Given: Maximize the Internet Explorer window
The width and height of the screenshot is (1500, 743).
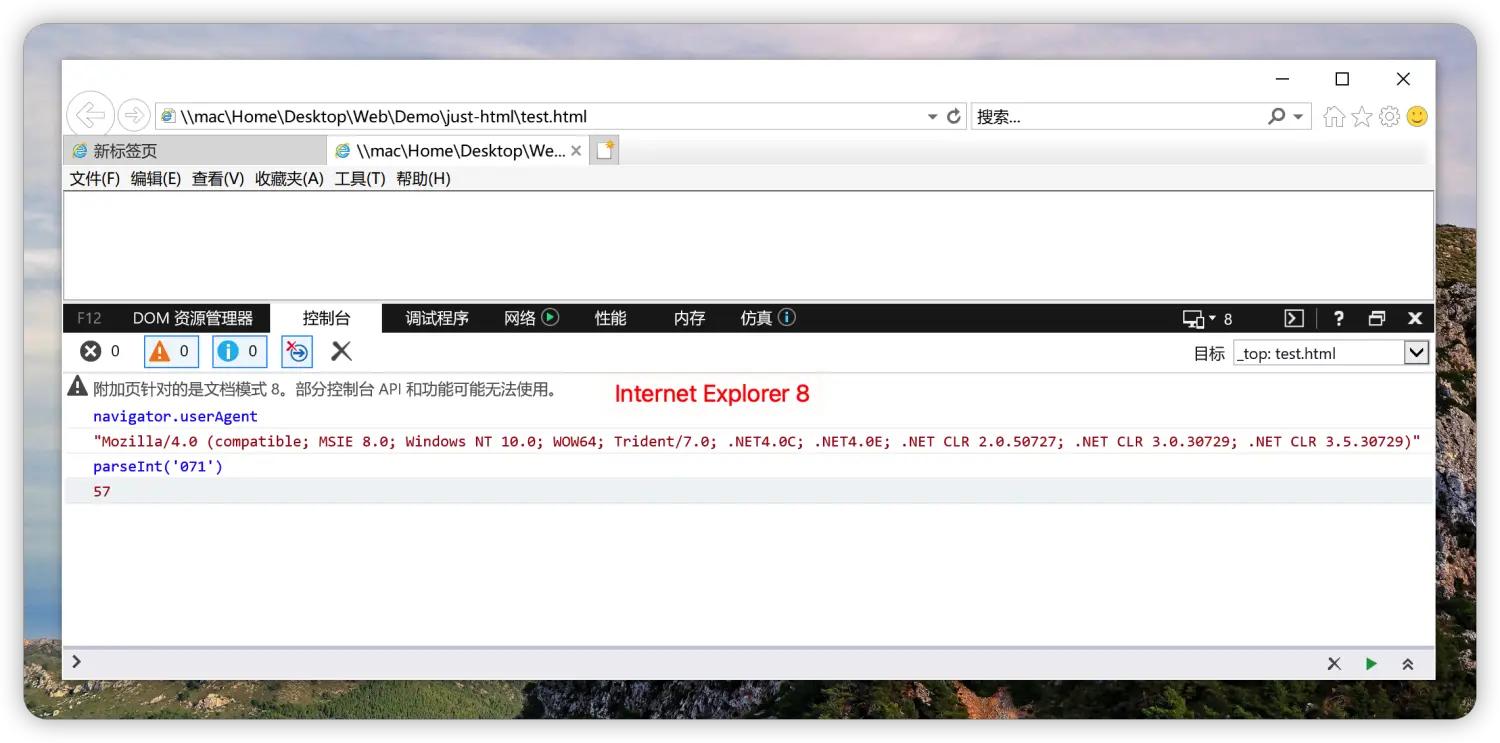Looking at the screenshot, I should coord(1343,79).
